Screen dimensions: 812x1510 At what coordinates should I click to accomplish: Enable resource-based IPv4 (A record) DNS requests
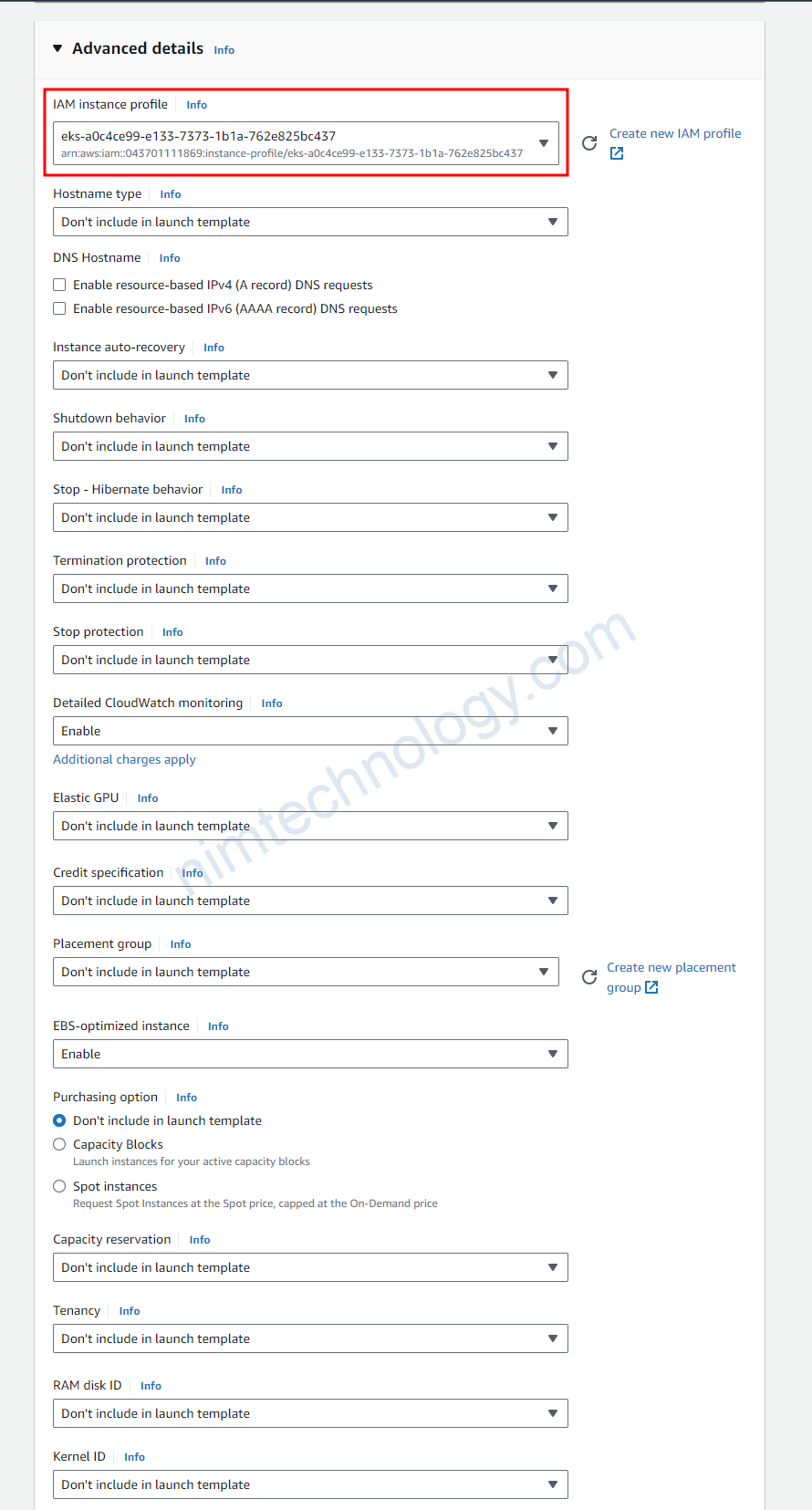pos(59,285)
